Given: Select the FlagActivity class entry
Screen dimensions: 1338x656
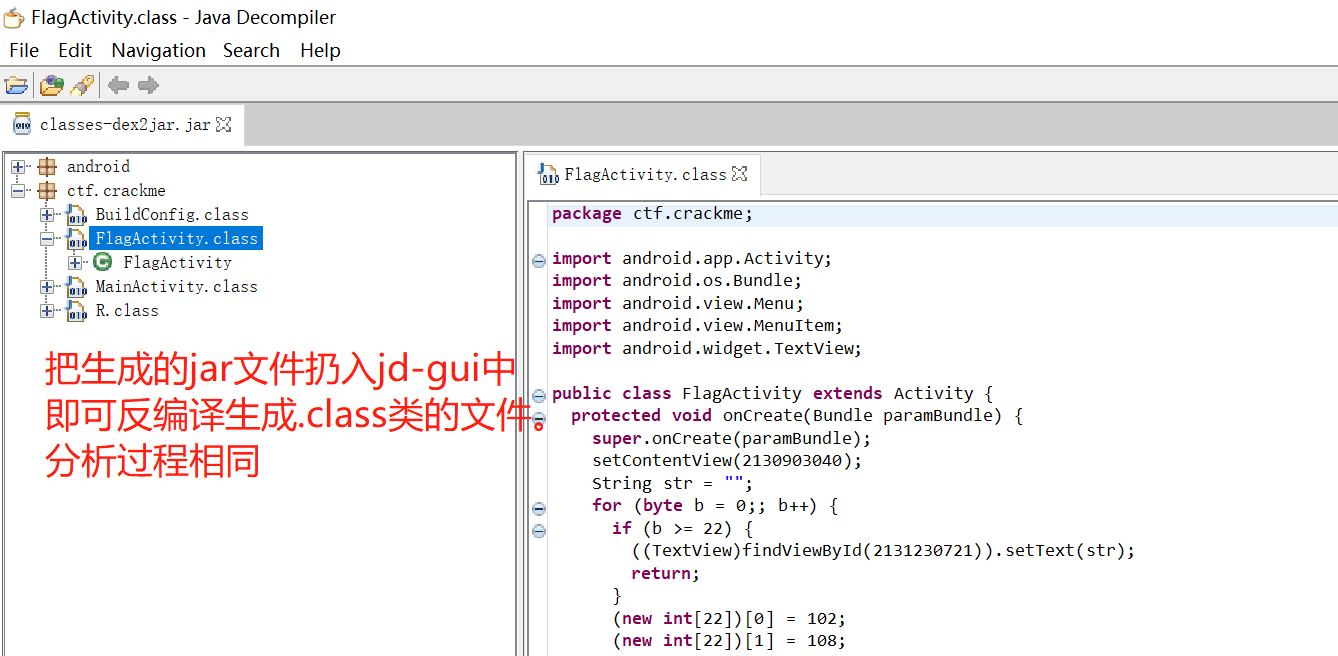Looking at the screenshot, I should coord(177,263).
